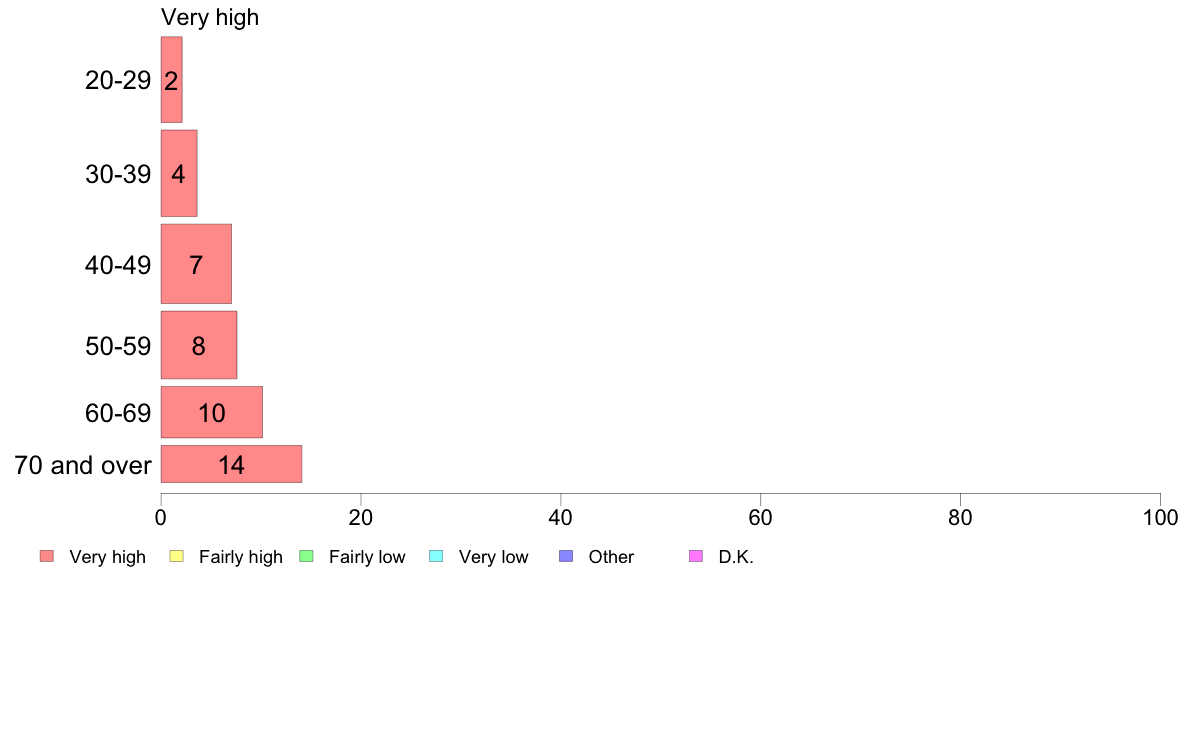Click the Very low legend label
Image resolution: width=1188 pixels, height=736 pixels.
click(493, 557)
